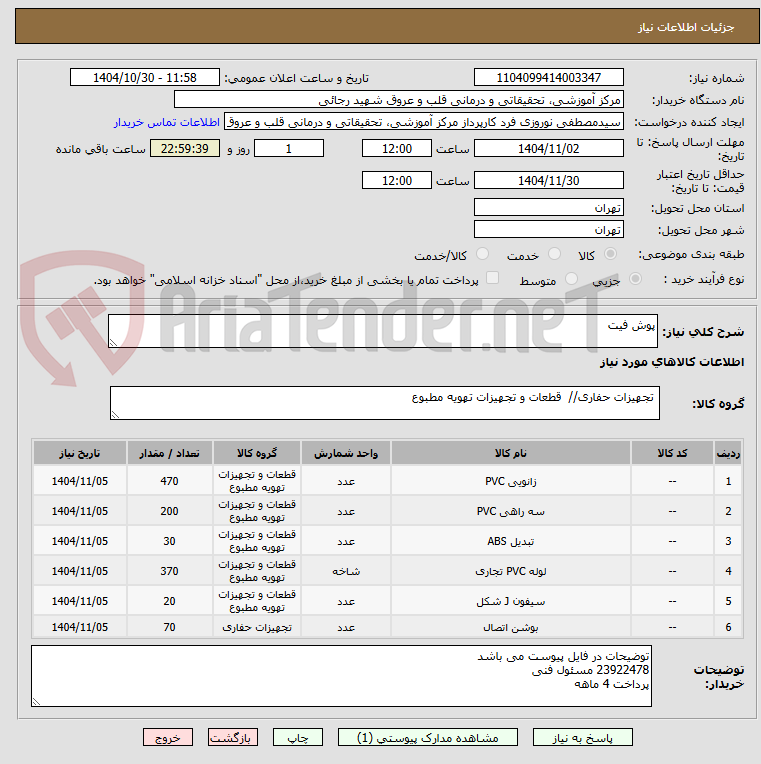The image size is (761, 764).
Task: Click the response deadline date 1404/11/02
Action: pyautogui.click(x=549, y=148)
